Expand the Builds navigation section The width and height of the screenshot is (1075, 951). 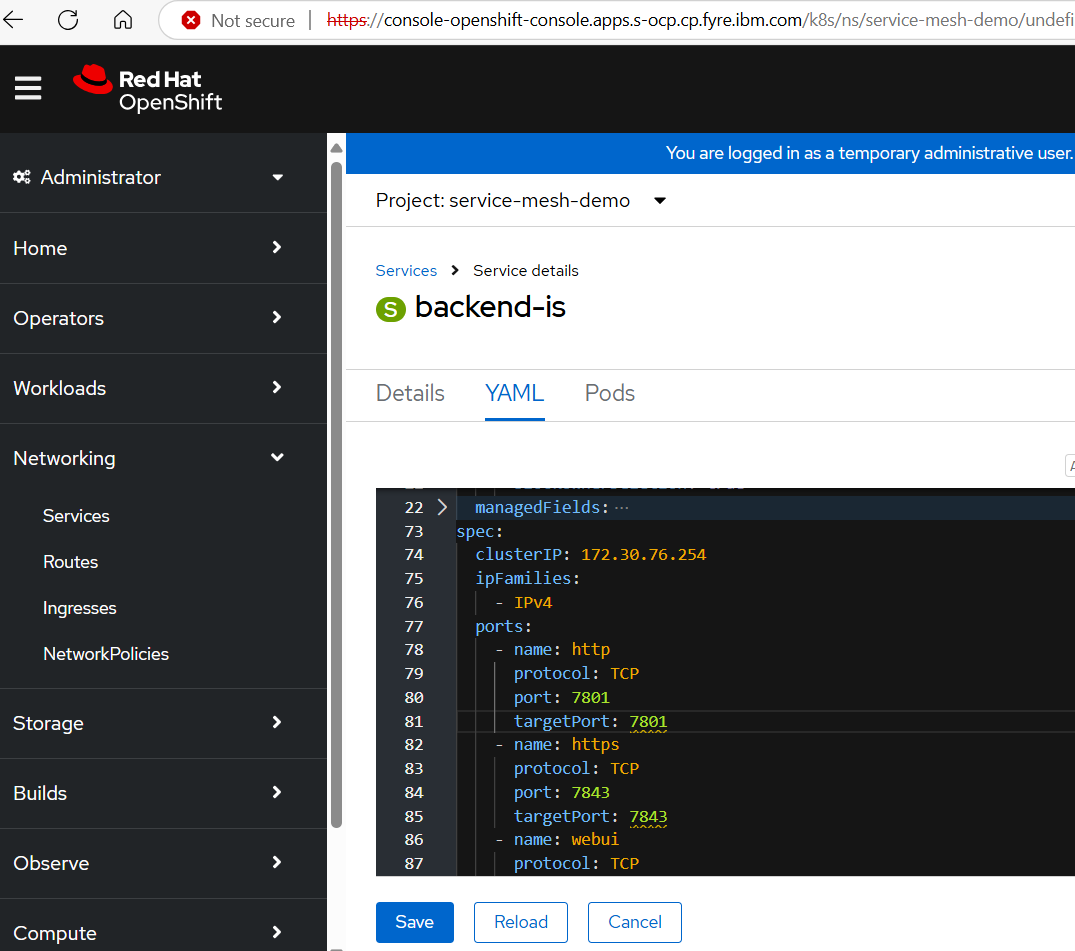coord(149,793)
